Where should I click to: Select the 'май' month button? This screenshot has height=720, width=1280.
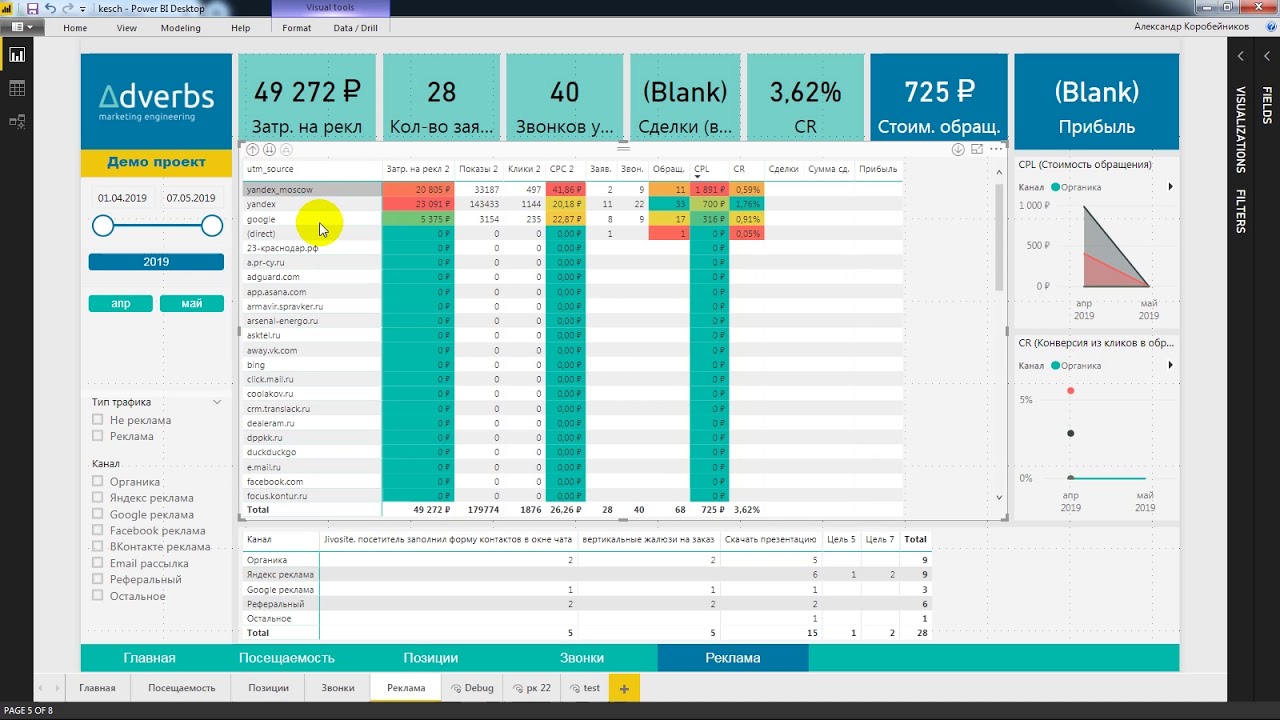(192, 304)
